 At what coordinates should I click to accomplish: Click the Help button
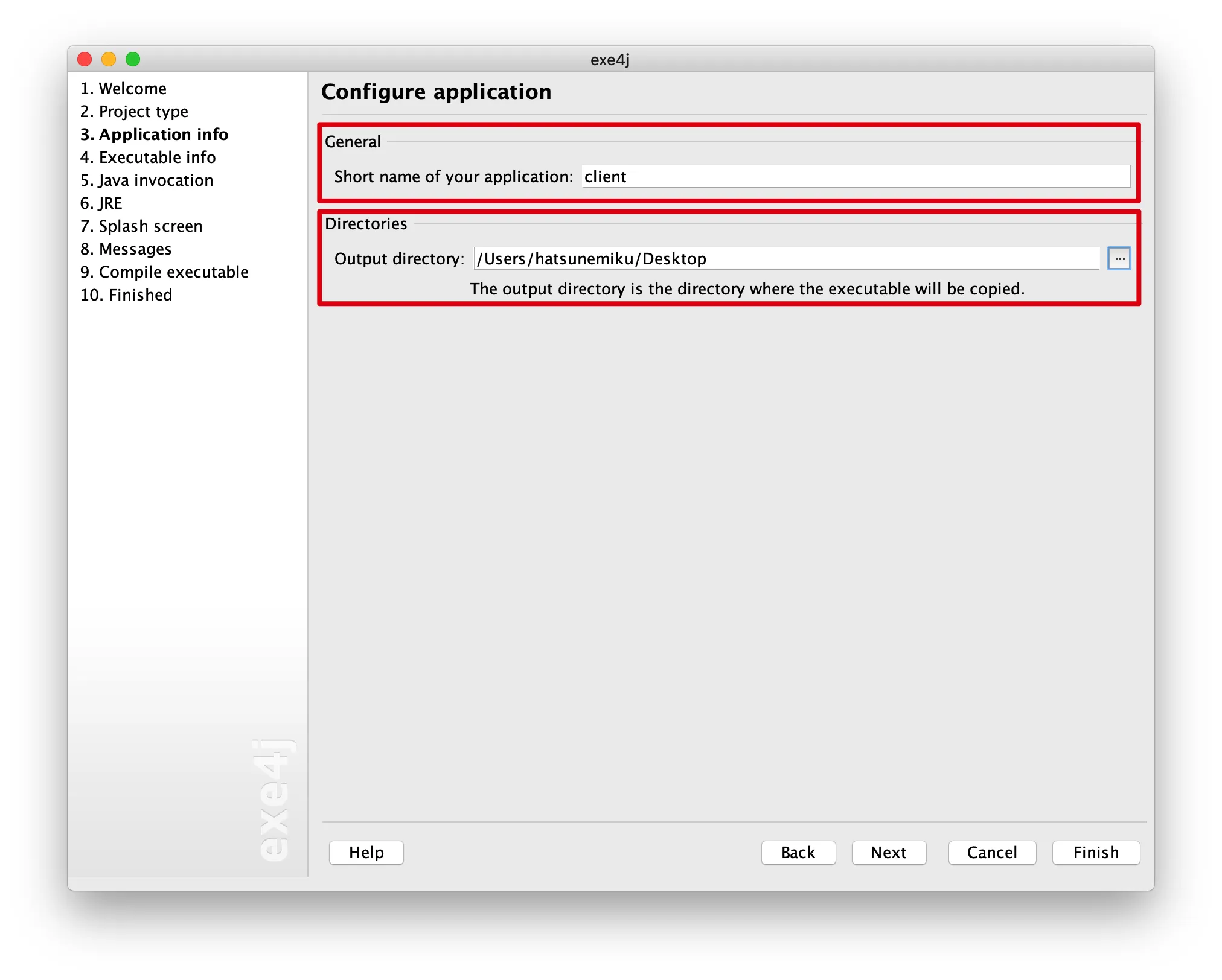coord(366,852)
